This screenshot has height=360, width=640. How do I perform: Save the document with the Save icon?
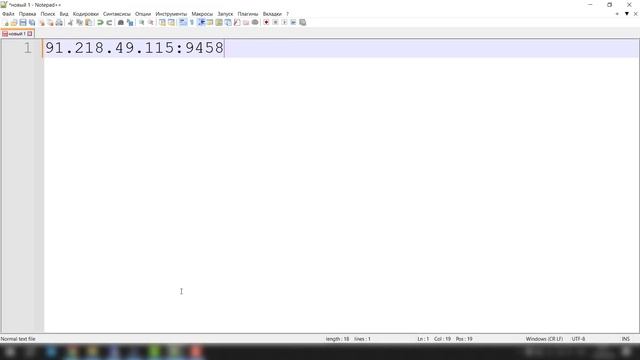(23, 22)
